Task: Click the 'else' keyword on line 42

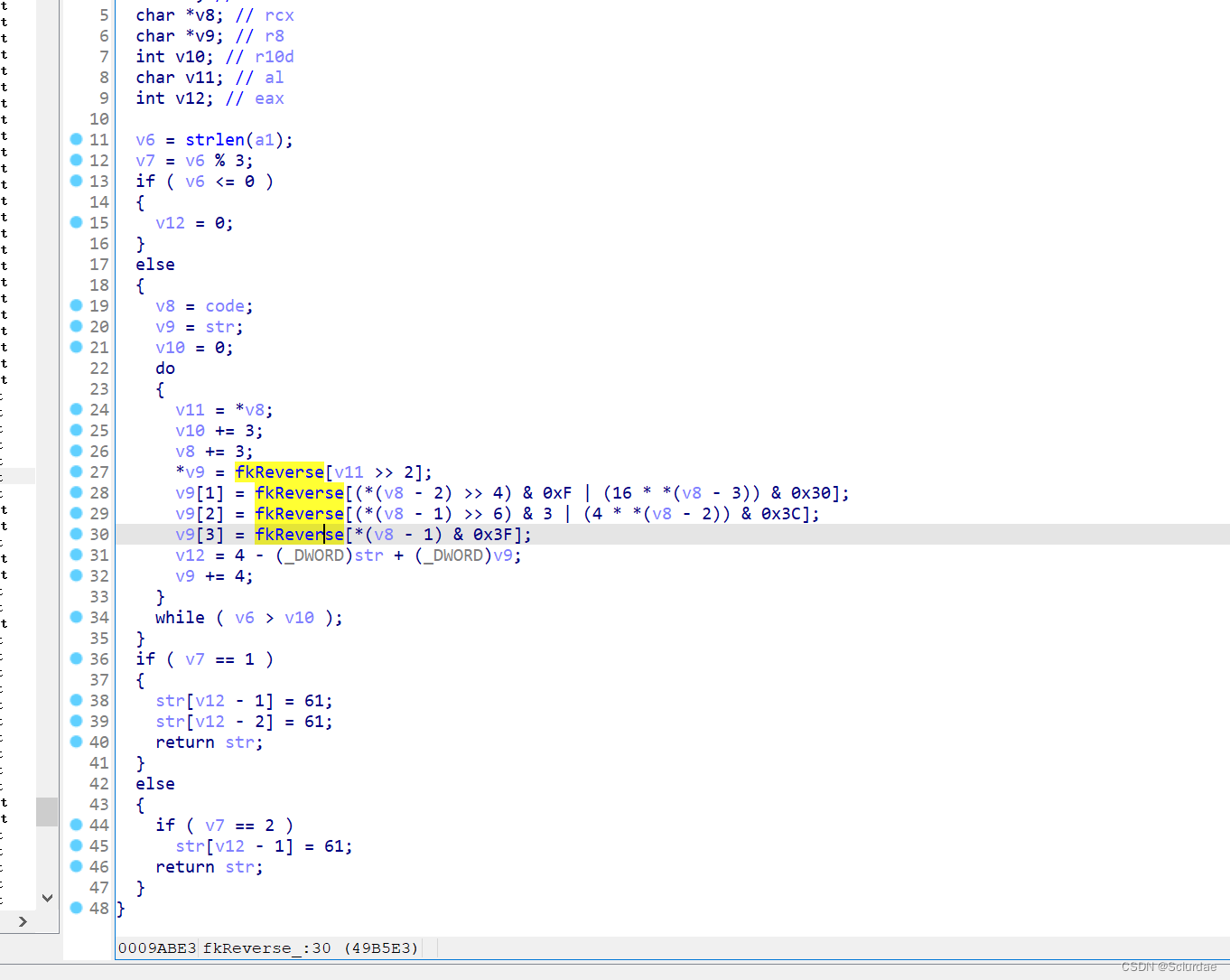Action: 155,784
